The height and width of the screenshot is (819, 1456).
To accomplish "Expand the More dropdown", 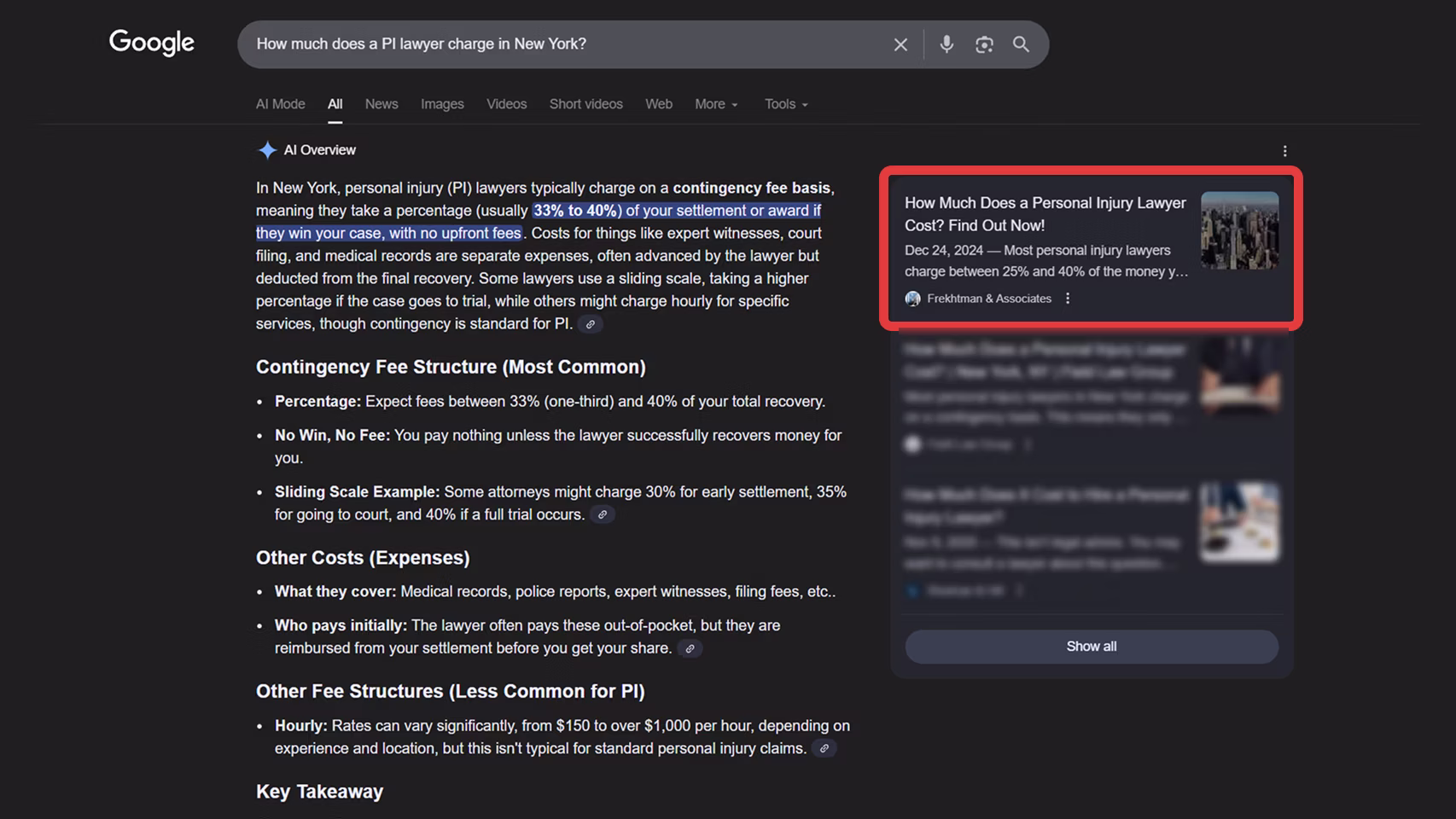I will 716,104.
